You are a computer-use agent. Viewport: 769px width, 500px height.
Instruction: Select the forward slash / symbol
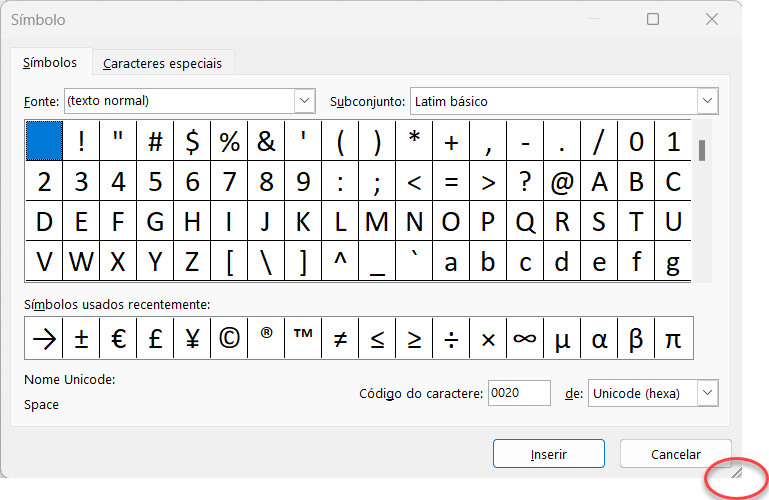[x=599, y=141]
